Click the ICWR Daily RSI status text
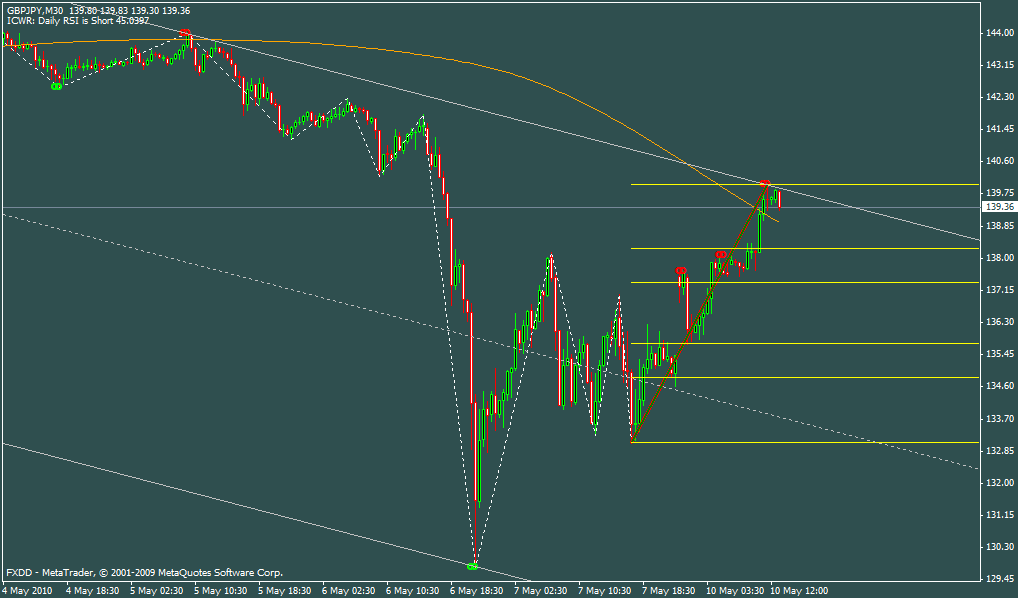The height and width of the screenshot is (598, 1018). click(x=78, y=20)
